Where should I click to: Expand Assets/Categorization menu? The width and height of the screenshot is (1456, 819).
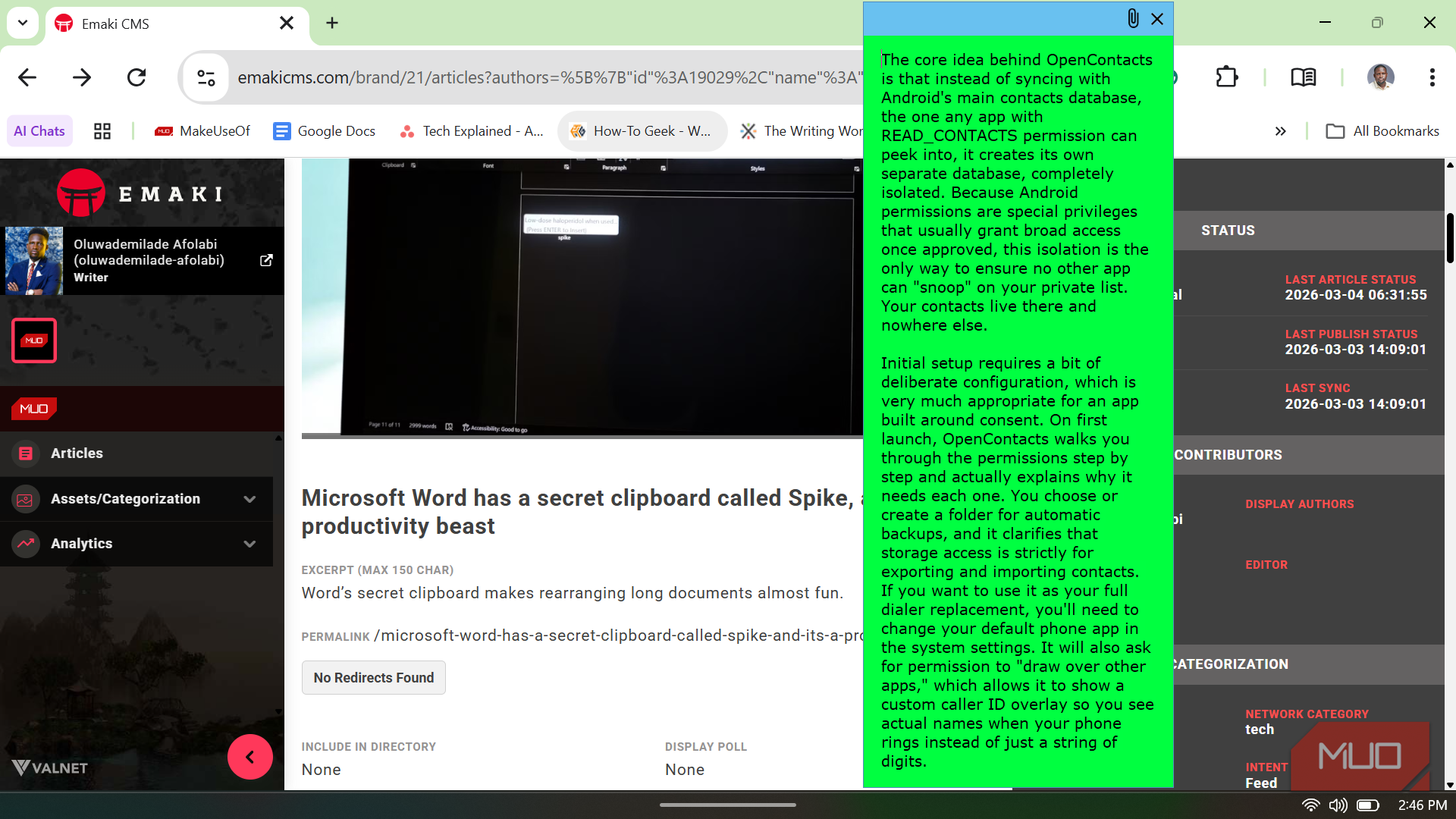tap(136, 499)
